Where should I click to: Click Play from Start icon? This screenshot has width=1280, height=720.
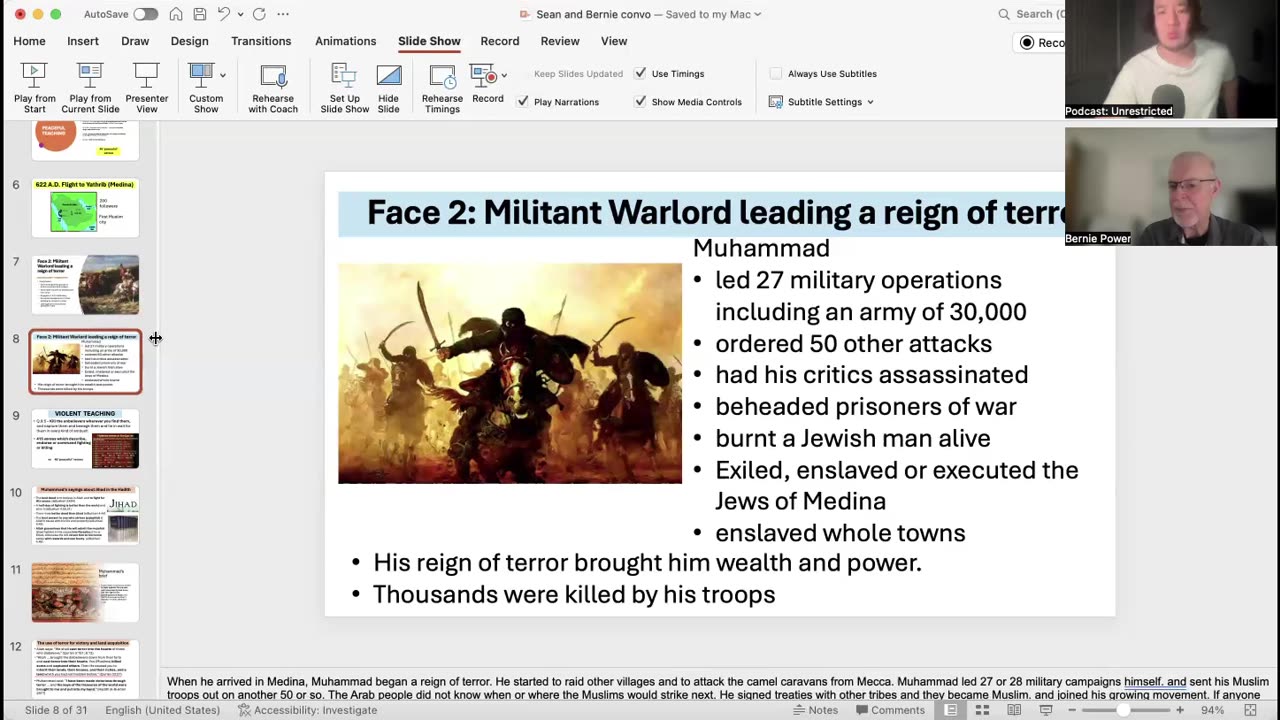point(34,75)
